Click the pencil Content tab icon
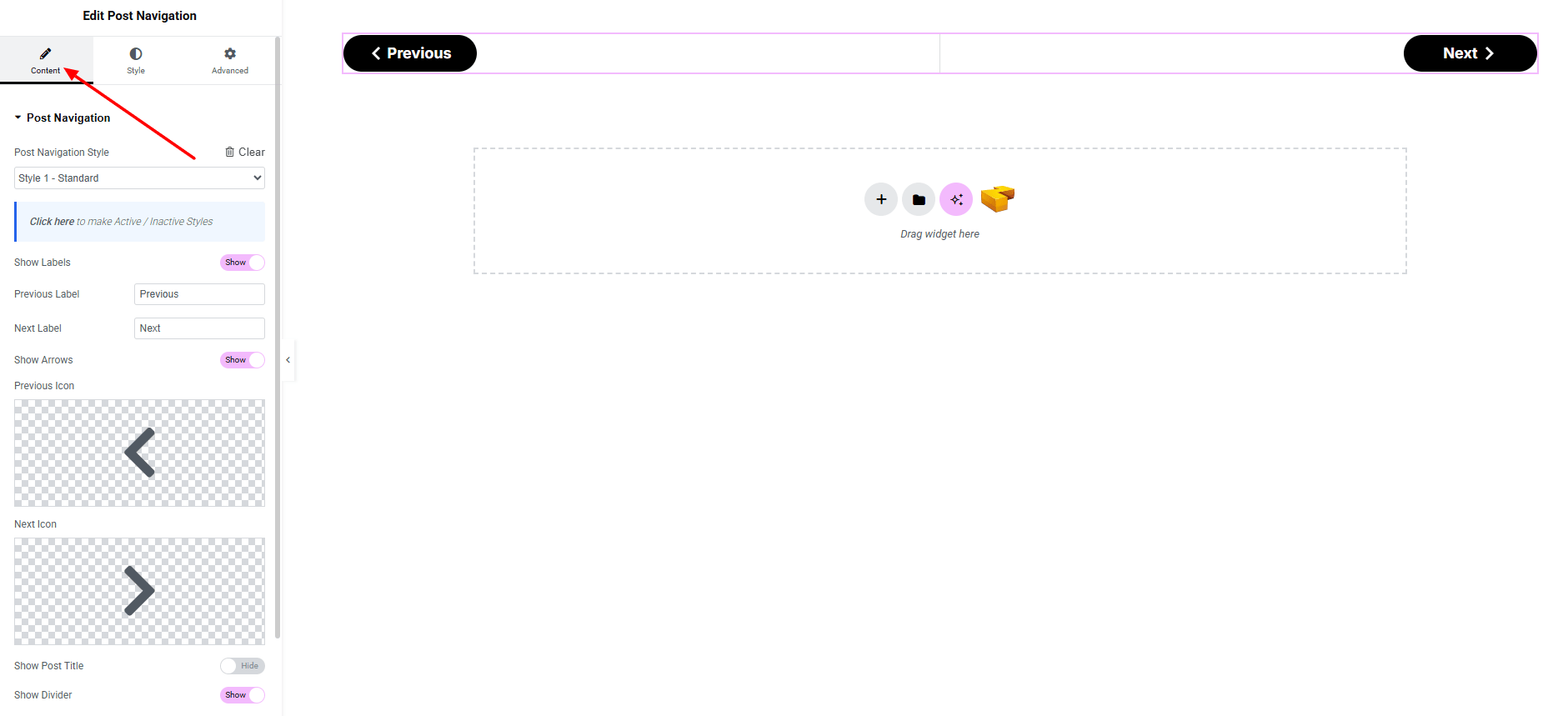 click(x=46, y=54)
